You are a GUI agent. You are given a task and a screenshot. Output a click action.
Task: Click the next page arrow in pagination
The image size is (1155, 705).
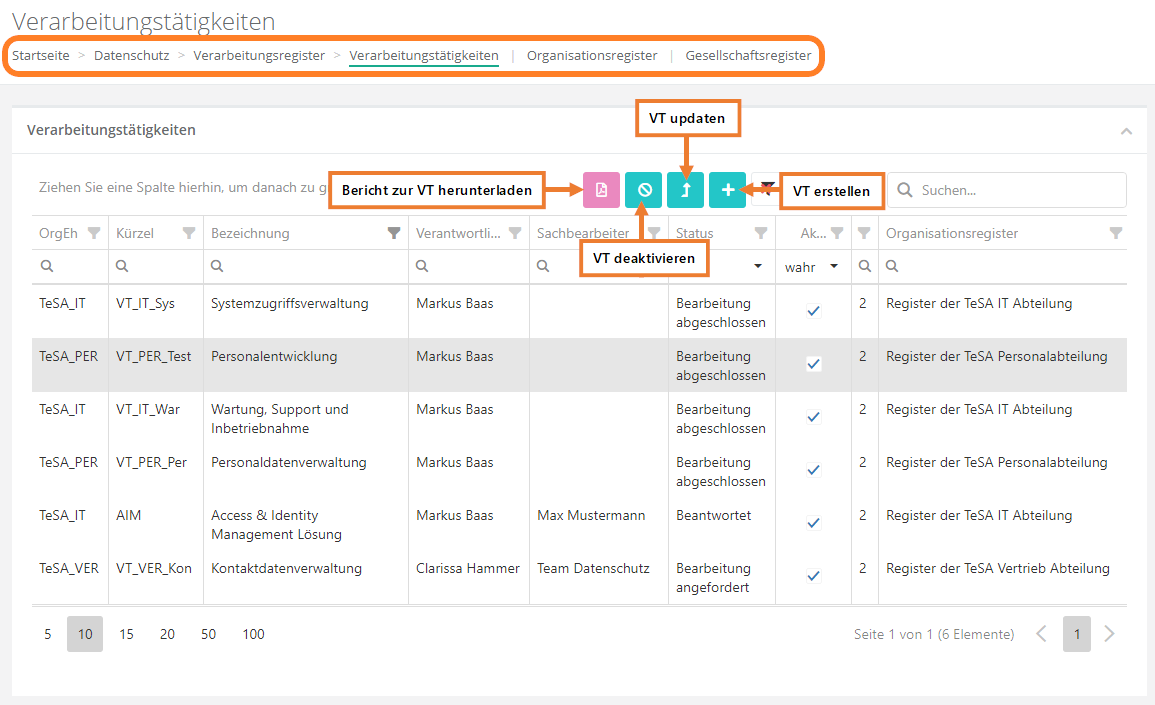click(x=1109, y=634)
